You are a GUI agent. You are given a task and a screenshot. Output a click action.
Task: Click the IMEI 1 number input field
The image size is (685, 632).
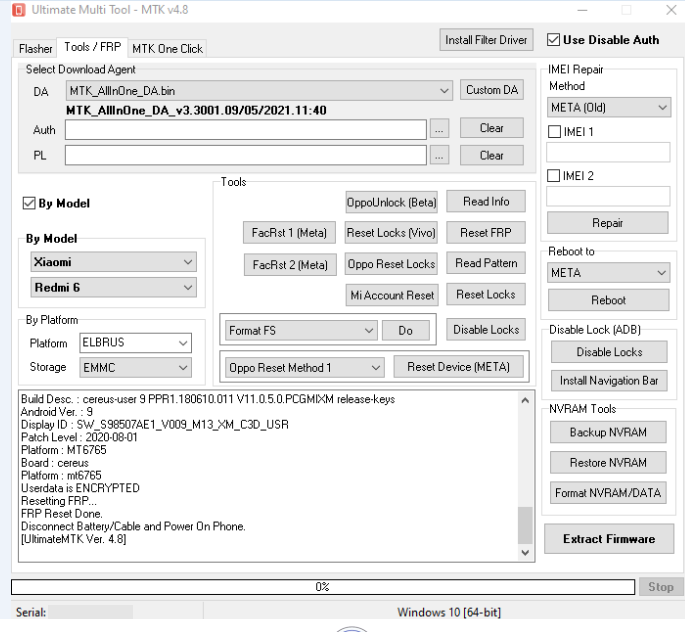(x=608, y=152)
